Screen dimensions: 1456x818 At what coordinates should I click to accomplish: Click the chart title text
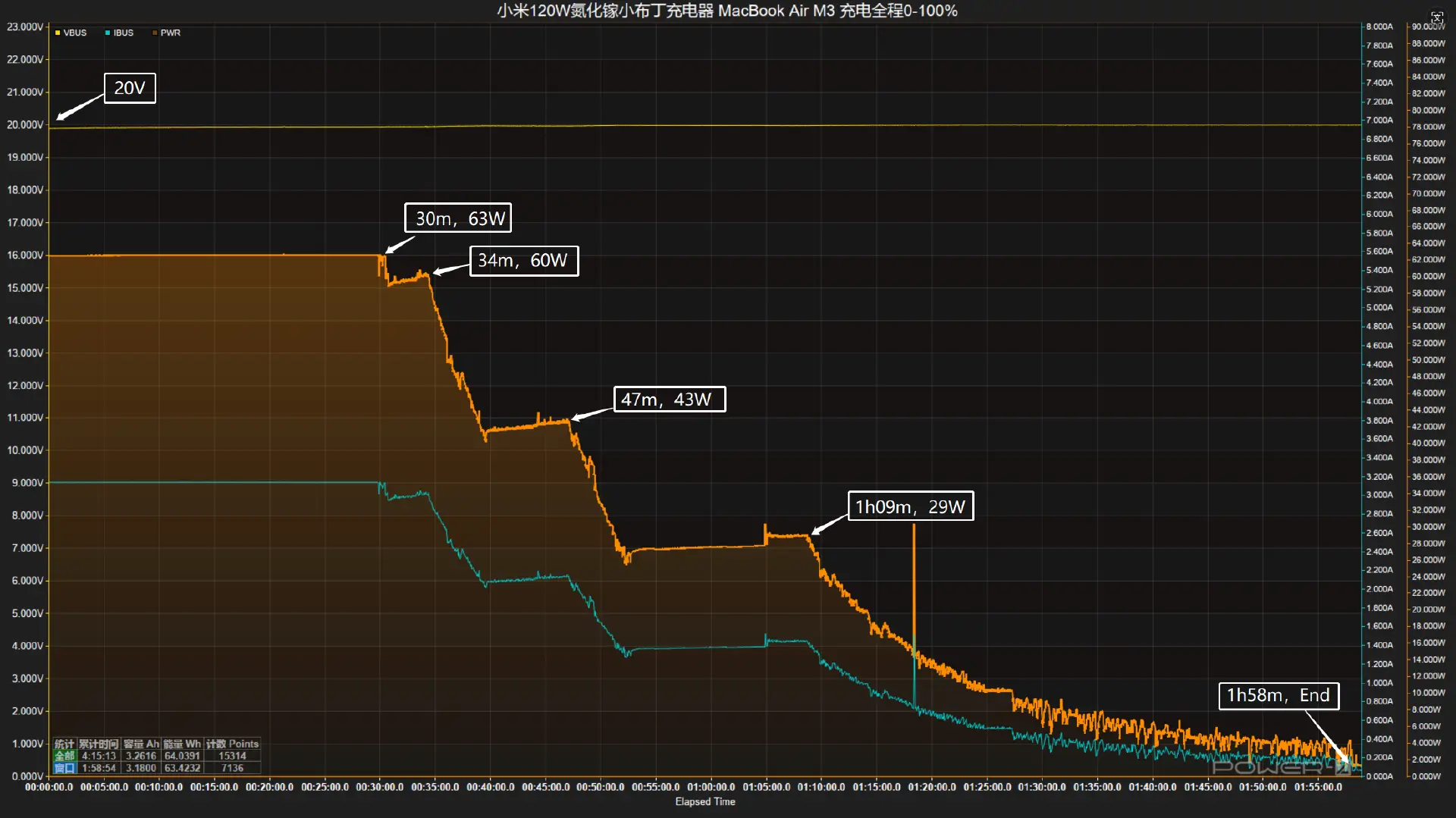click(727, 11)
